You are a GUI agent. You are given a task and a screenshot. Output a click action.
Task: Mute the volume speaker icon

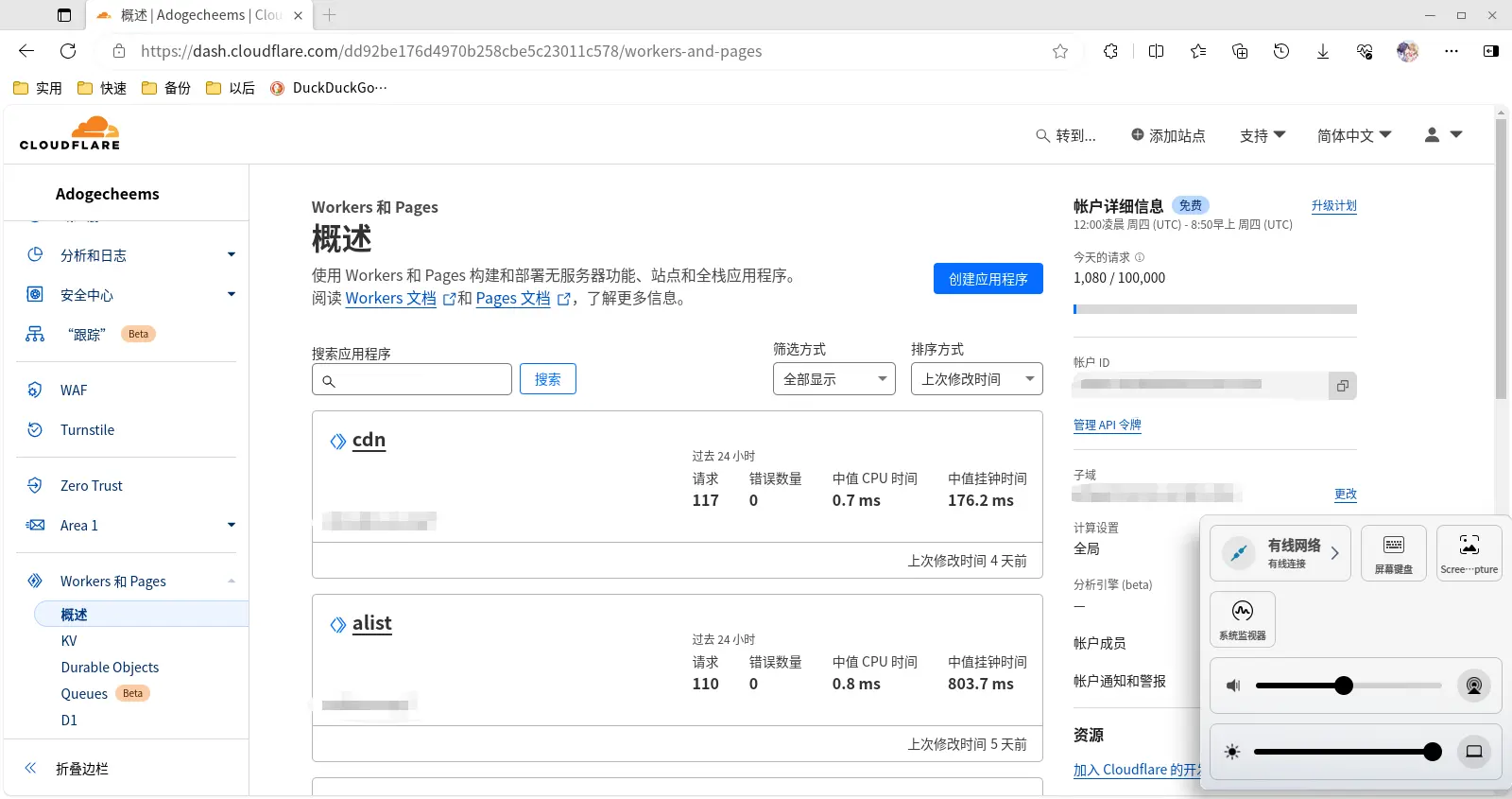pos(1233,686)
